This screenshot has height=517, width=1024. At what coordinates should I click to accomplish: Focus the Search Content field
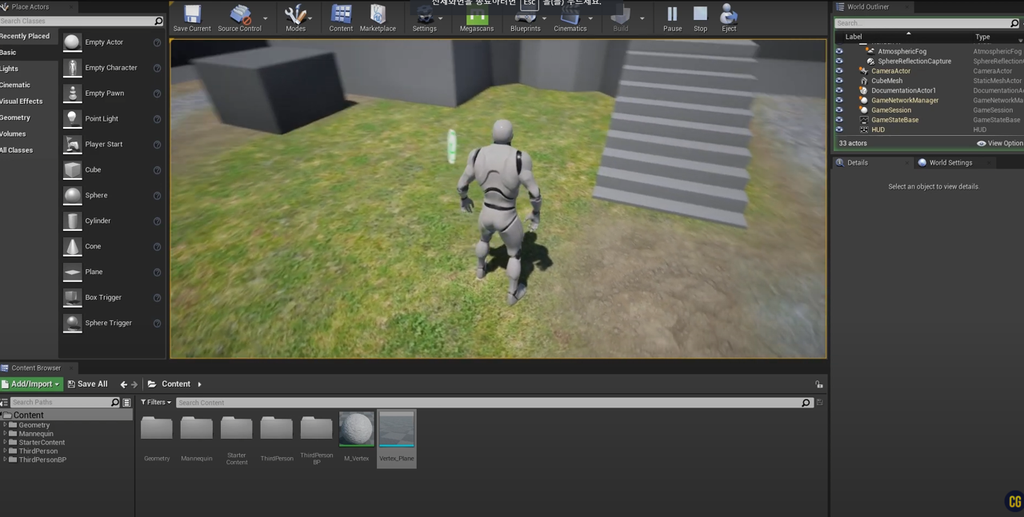[494, 402]
